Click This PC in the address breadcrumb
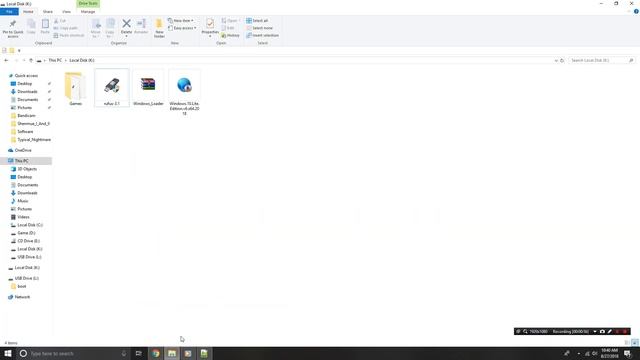The image size is (640, 360). 55,60
